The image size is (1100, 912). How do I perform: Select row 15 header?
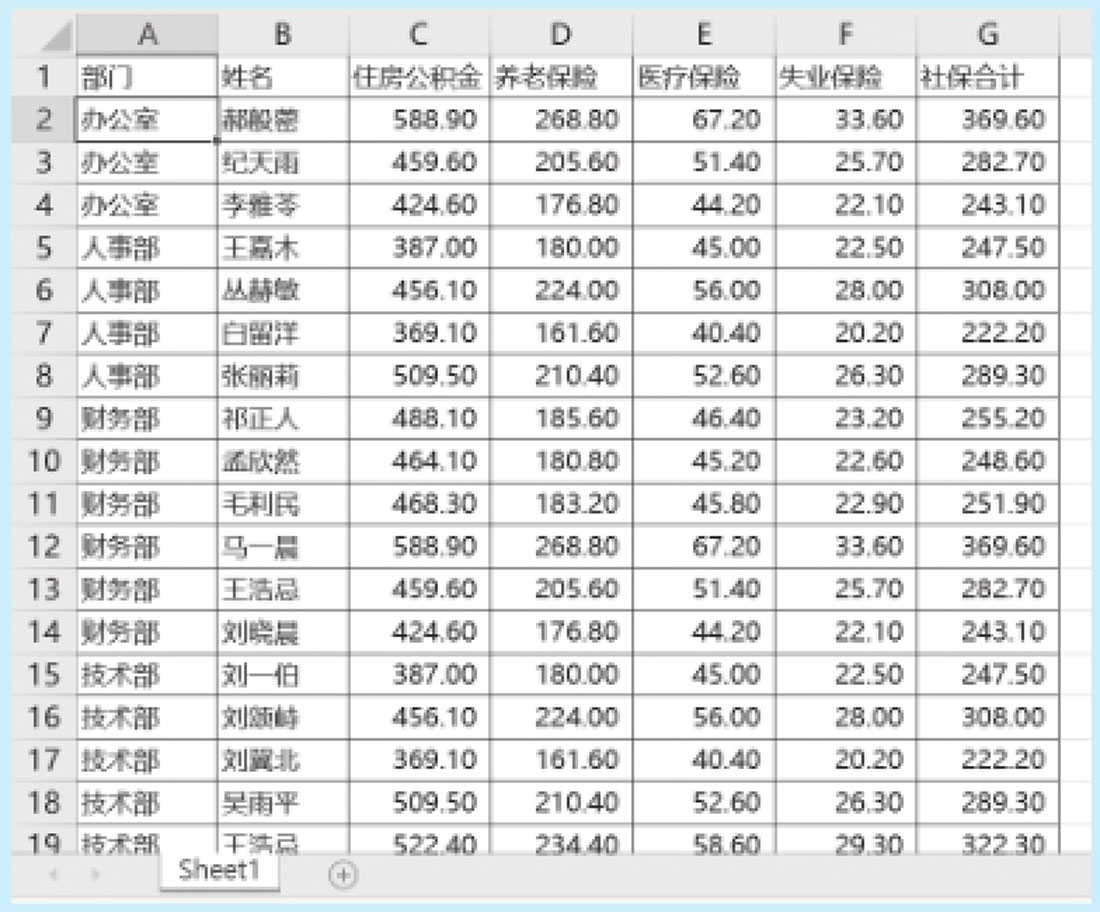click(x=43, y=674)
